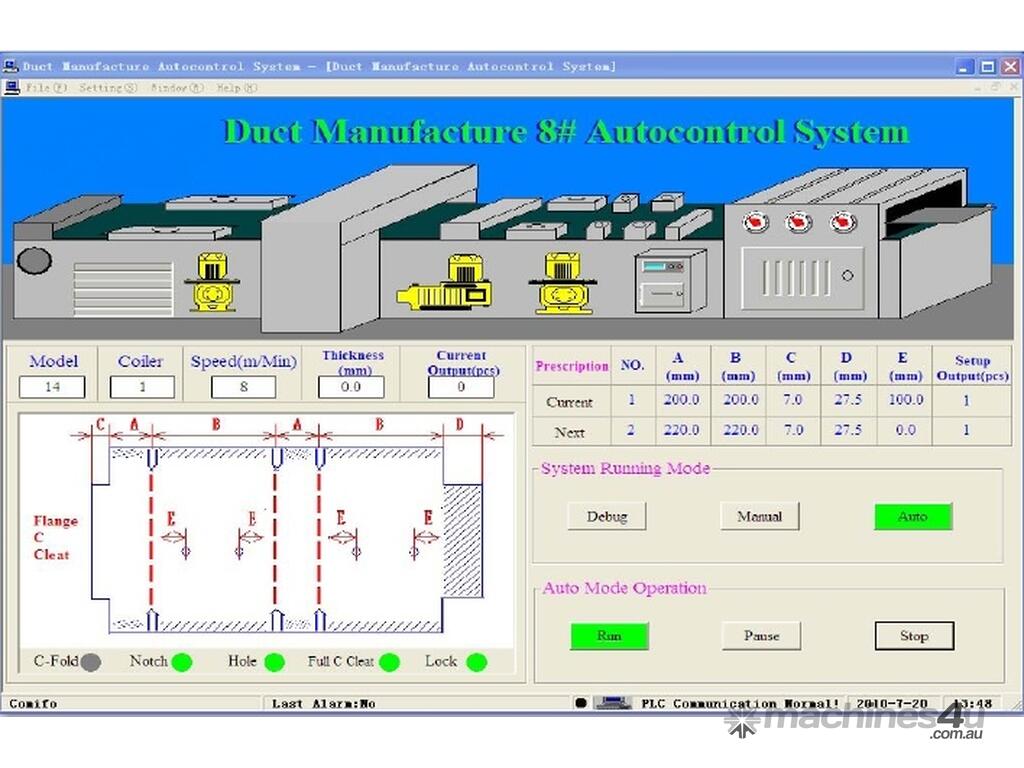Toggle the Notch green indicator
This screenshot has height=768, width=1024.
[181, 662]
